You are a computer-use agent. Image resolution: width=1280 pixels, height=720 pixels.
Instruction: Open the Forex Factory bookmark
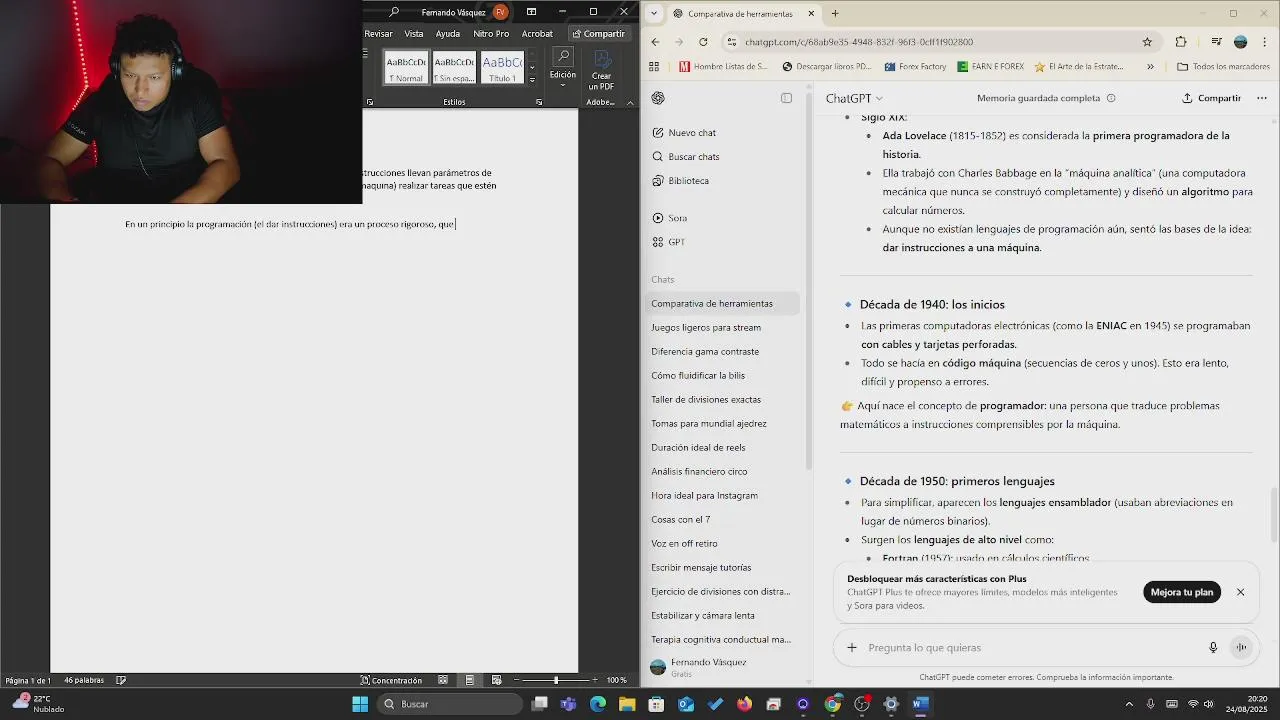click(915, 67)
